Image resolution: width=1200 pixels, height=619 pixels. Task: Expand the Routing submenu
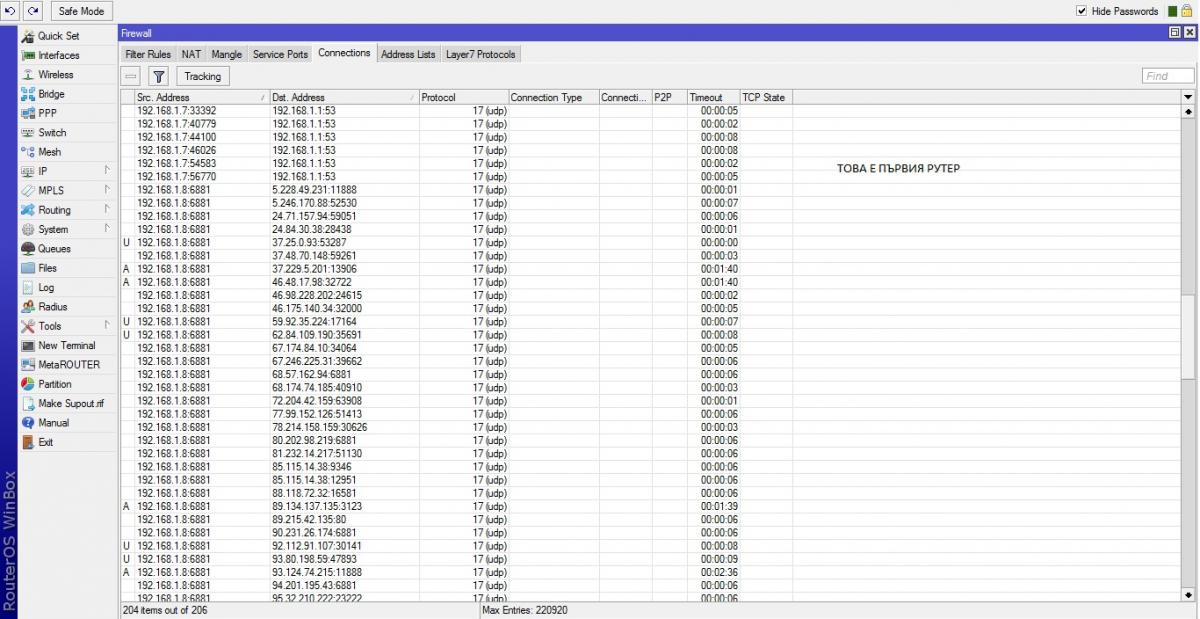point(54,210)
